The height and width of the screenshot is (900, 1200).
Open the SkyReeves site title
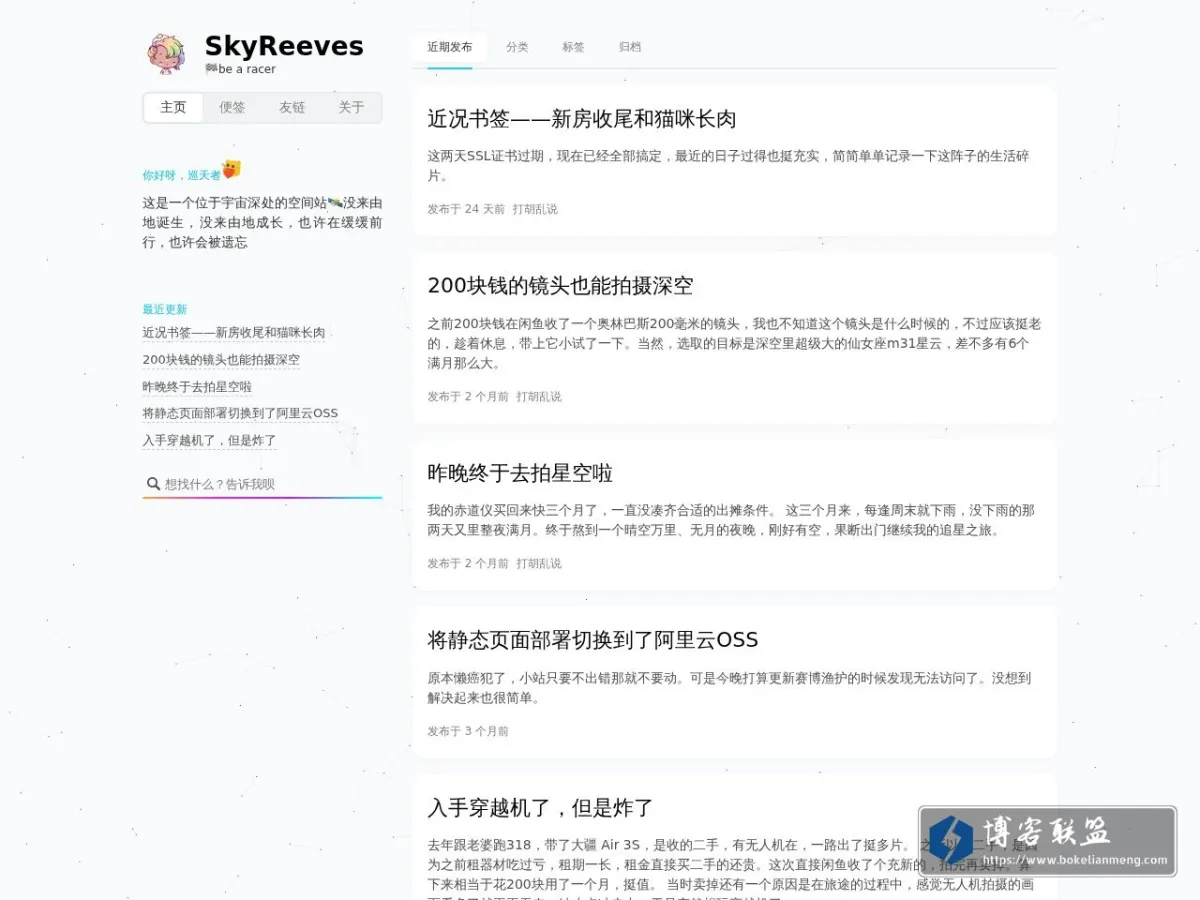pyautogui.click(x=284, y=46)
